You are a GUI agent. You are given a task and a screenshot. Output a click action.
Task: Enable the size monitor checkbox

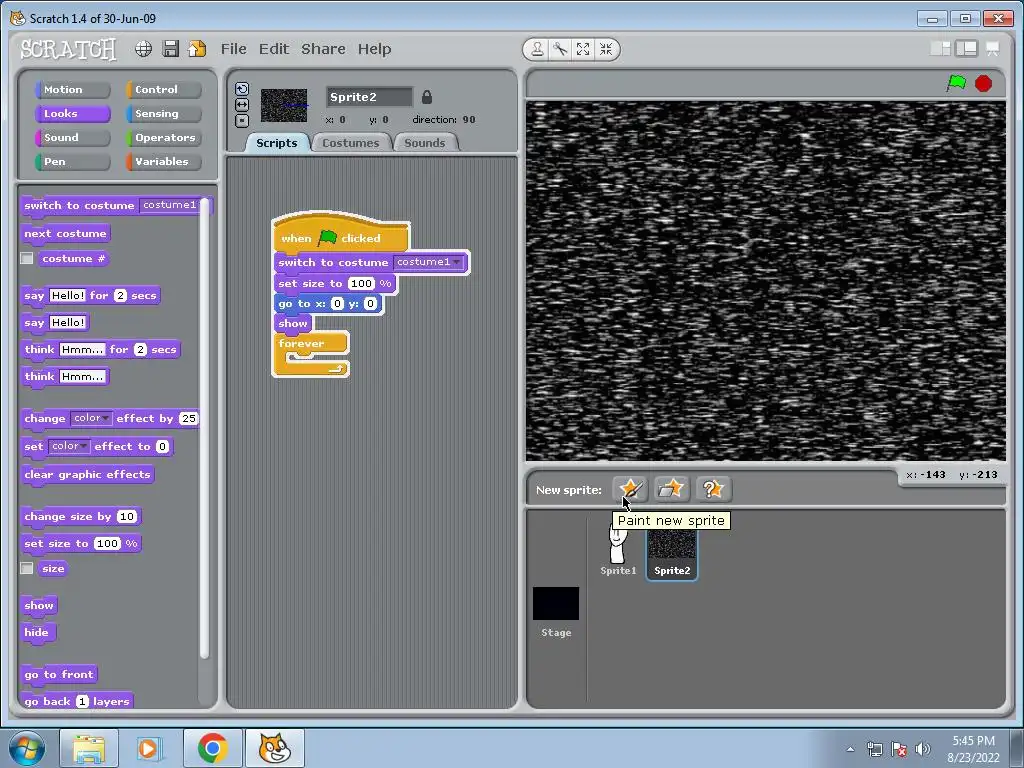(x=27, y=568)
